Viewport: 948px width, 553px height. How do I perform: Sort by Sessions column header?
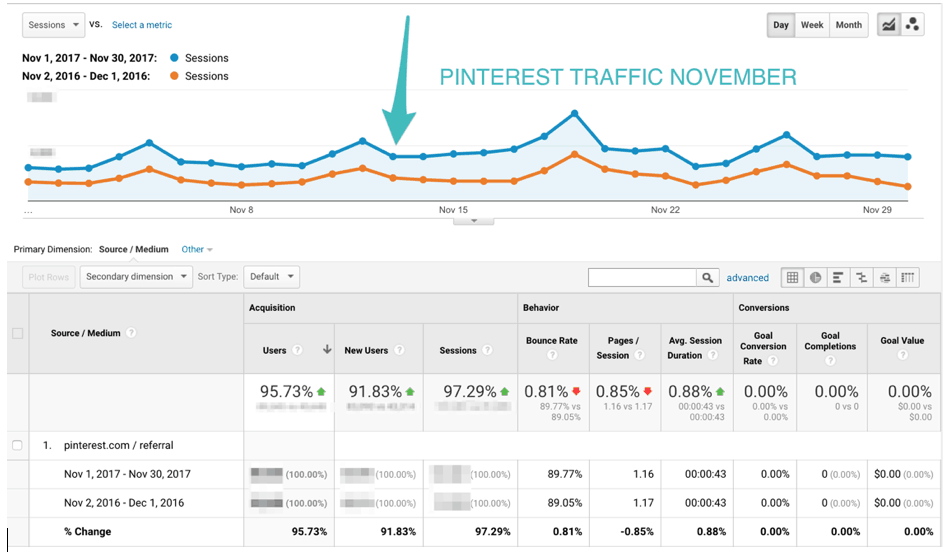click(x=458, y=351)
